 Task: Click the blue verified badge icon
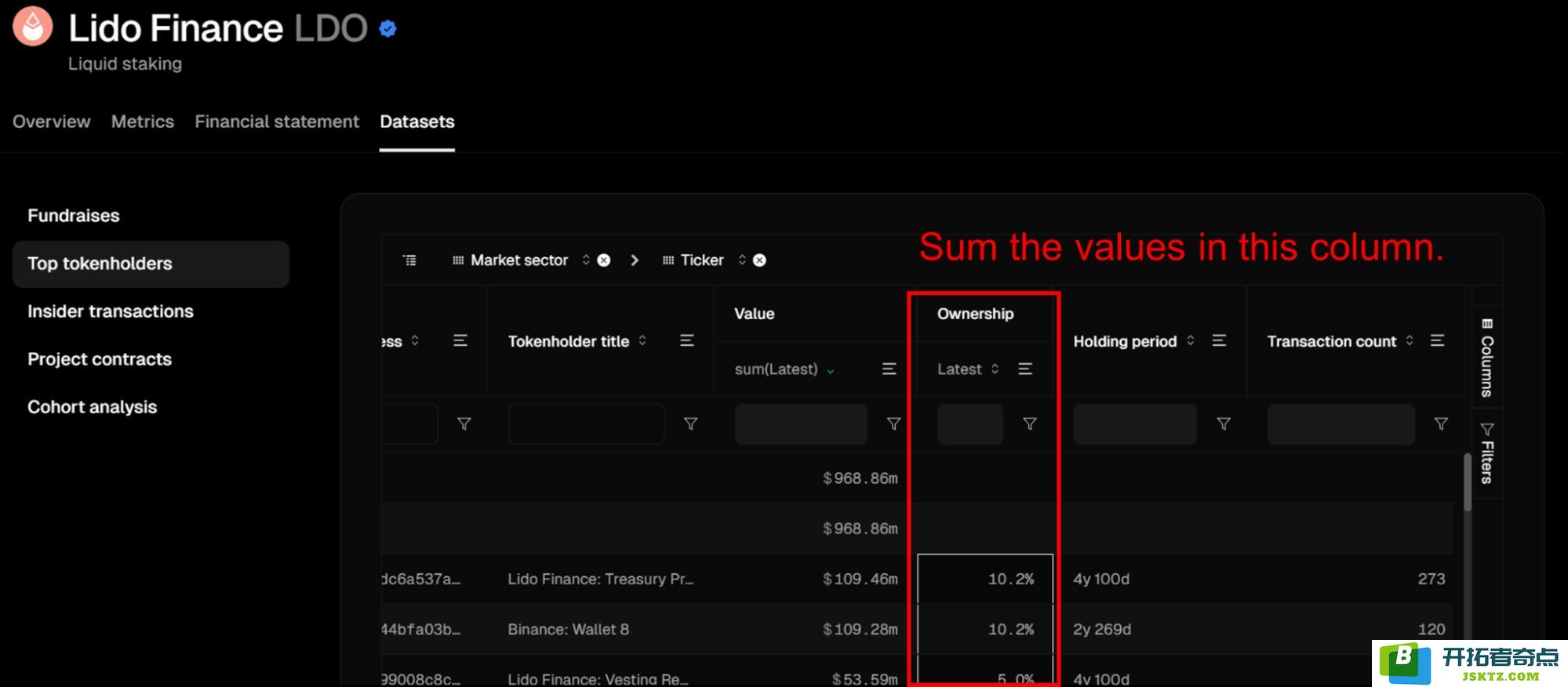tap(387, 29)
